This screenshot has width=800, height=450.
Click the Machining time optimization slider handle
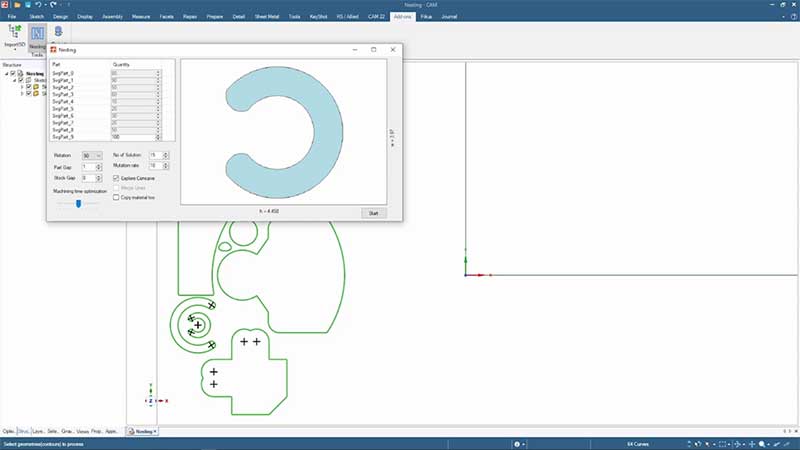(78, 203)
